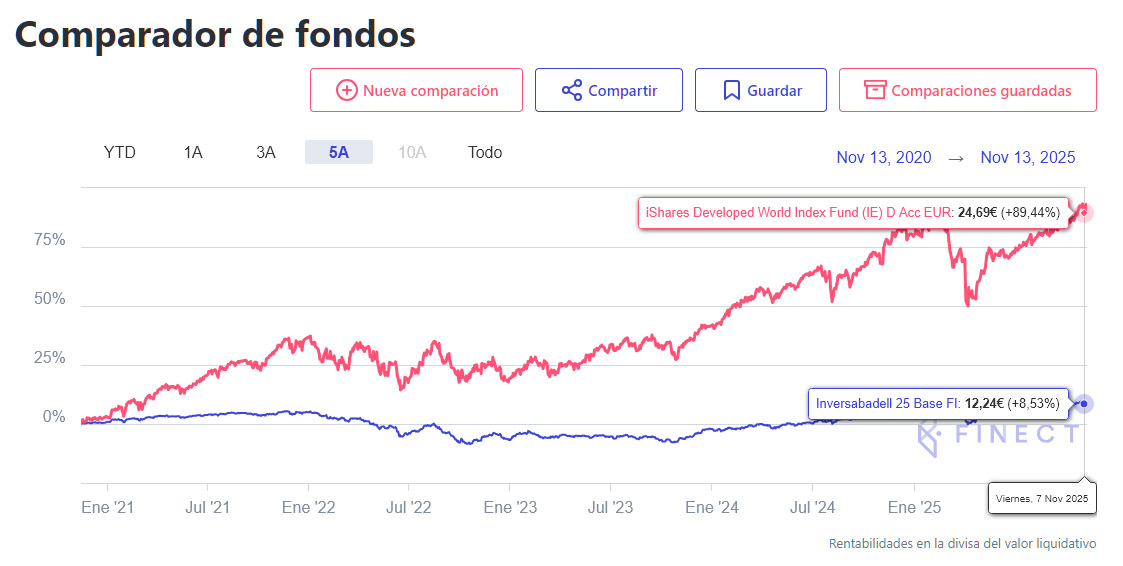
Task: Choose the 3A time range
Action: [266, 152]
